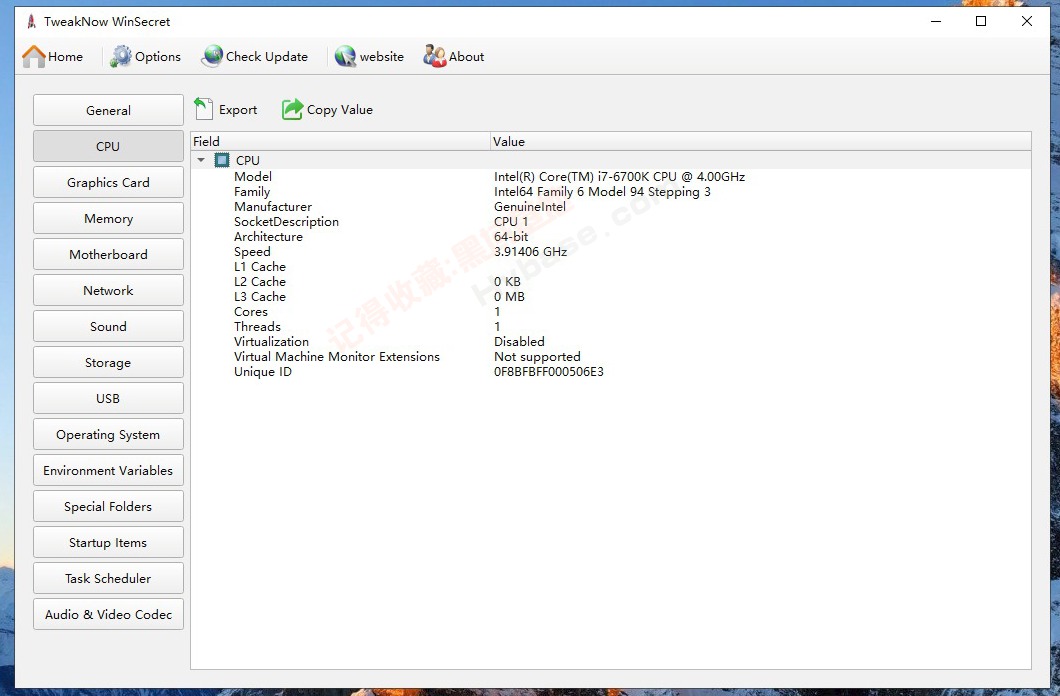The height and width of the screenshot is (696, 1060).
Task: Open the General section
Action: [108, 110]
